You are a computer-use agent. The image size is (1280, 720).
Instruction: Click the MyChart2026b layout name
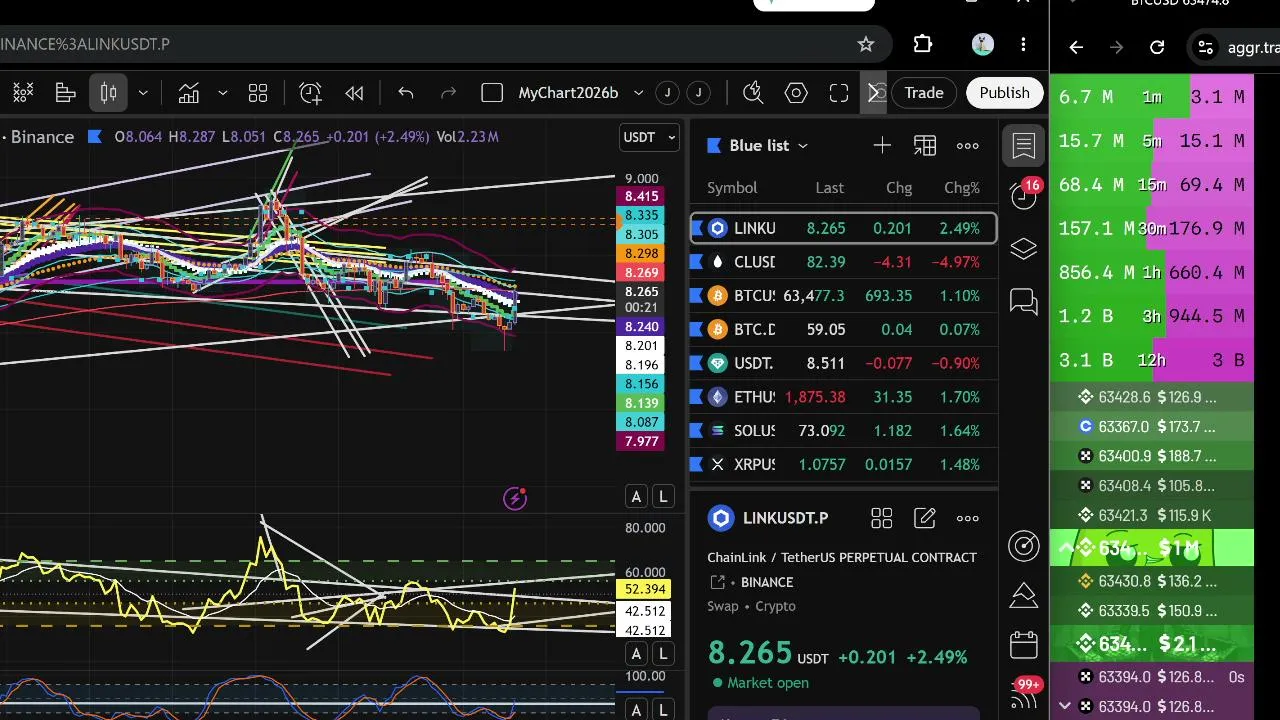click(x=568, y=93)
